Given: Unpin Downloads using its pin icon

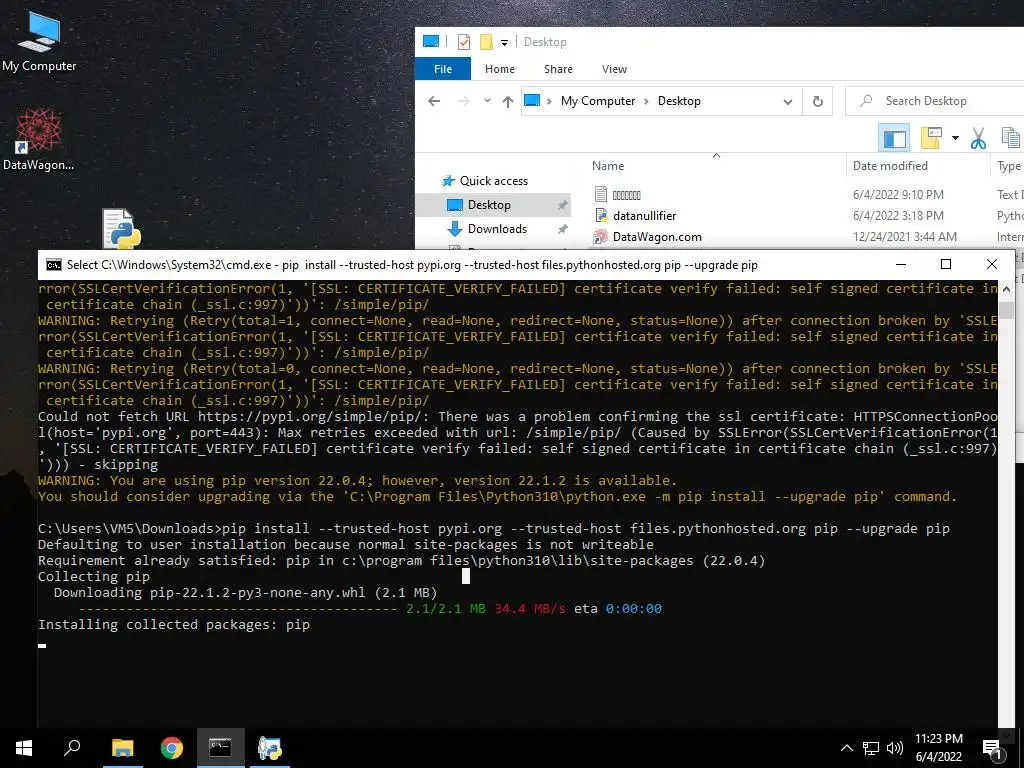Looking at the screenshot, I should pos(562,229).
